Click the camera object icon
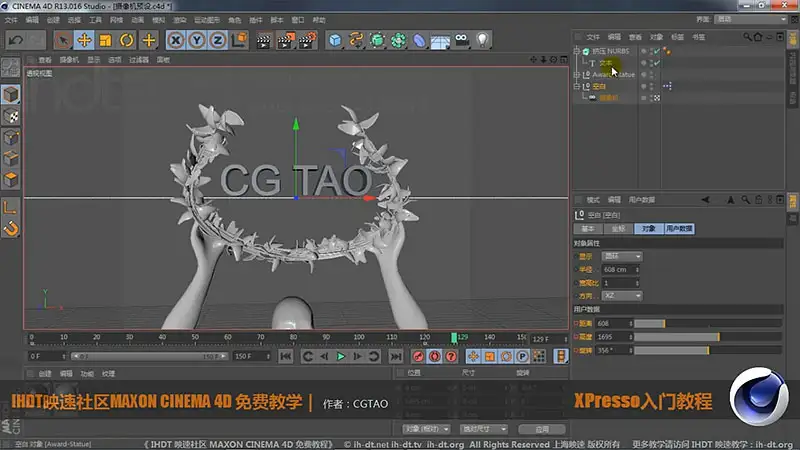The height and width of the screenshot is (450, 800). tap(461, 40)
